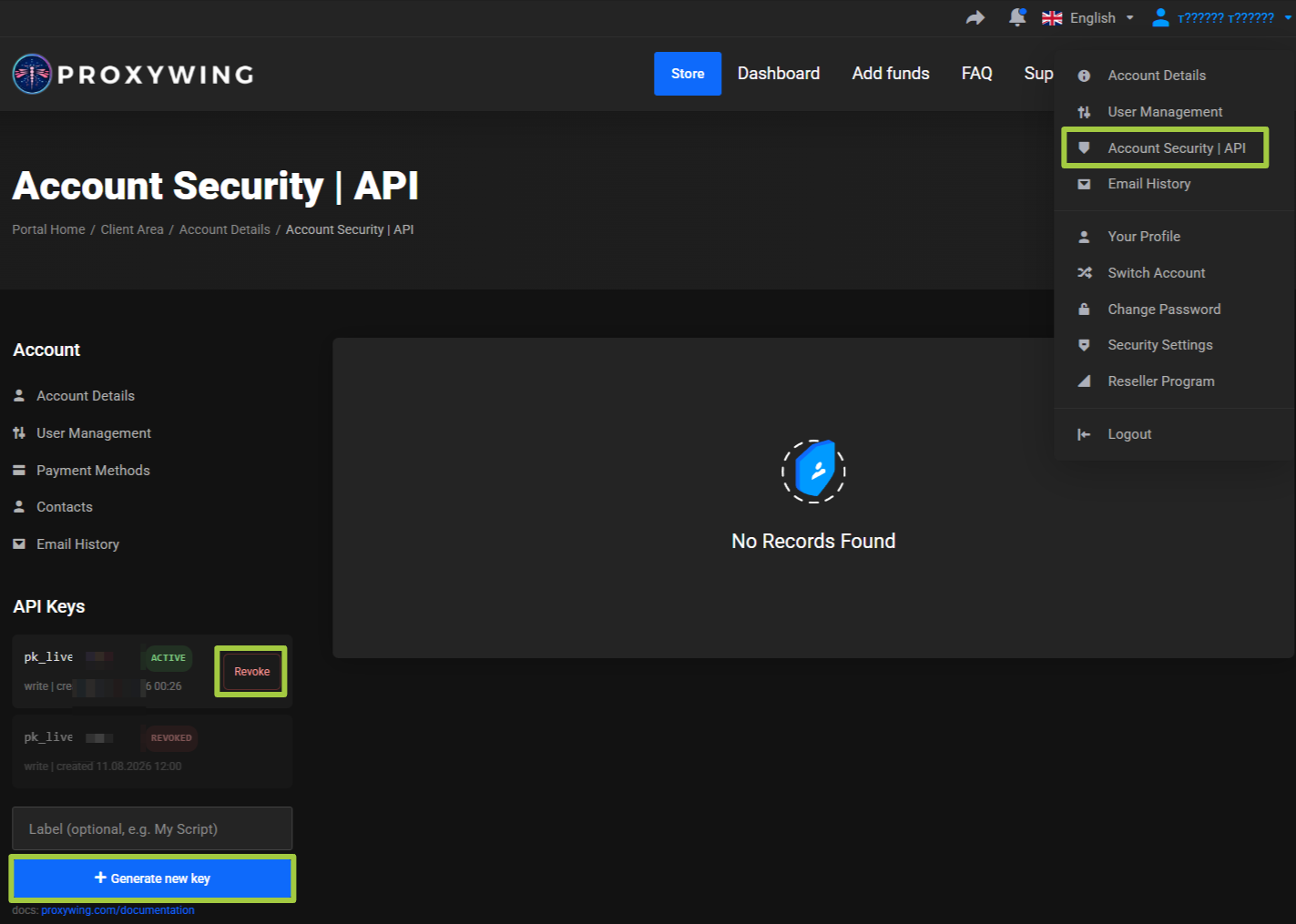Click the UK flag language icon
The height and width of the screenshot is (924, 1296).
click(1052, 18)
